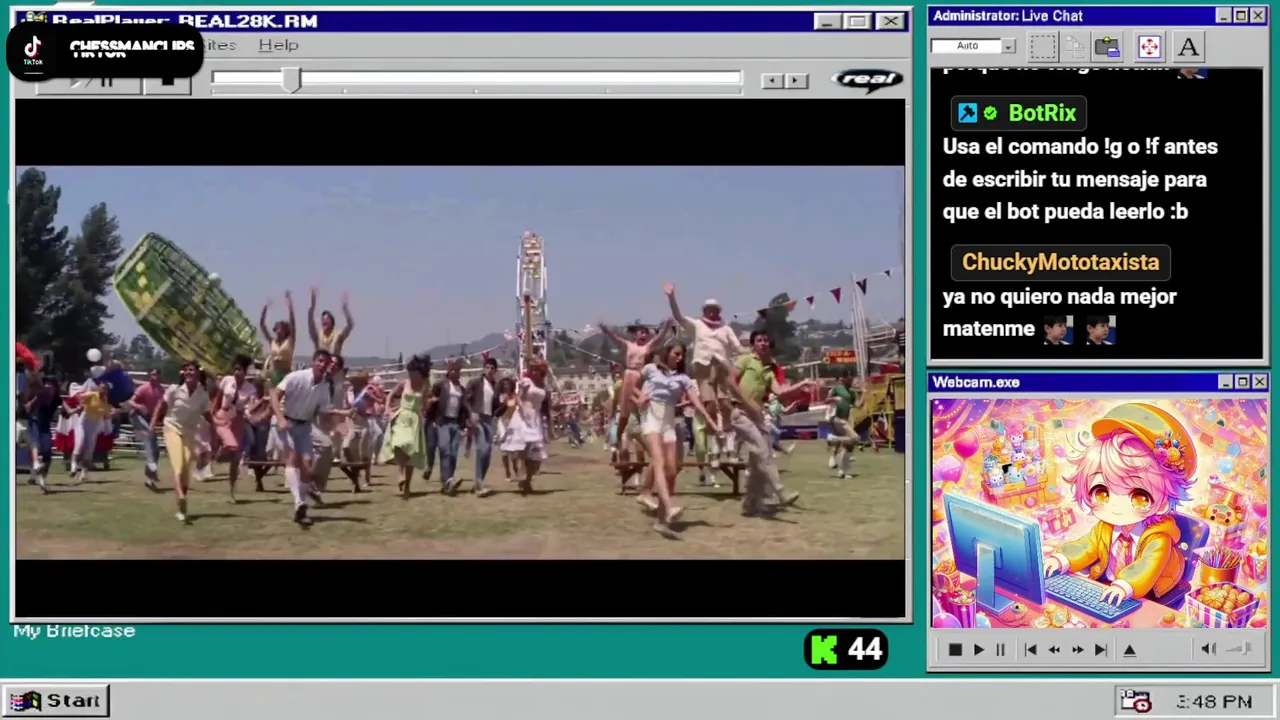Open the Start menu

click(56, 701)
